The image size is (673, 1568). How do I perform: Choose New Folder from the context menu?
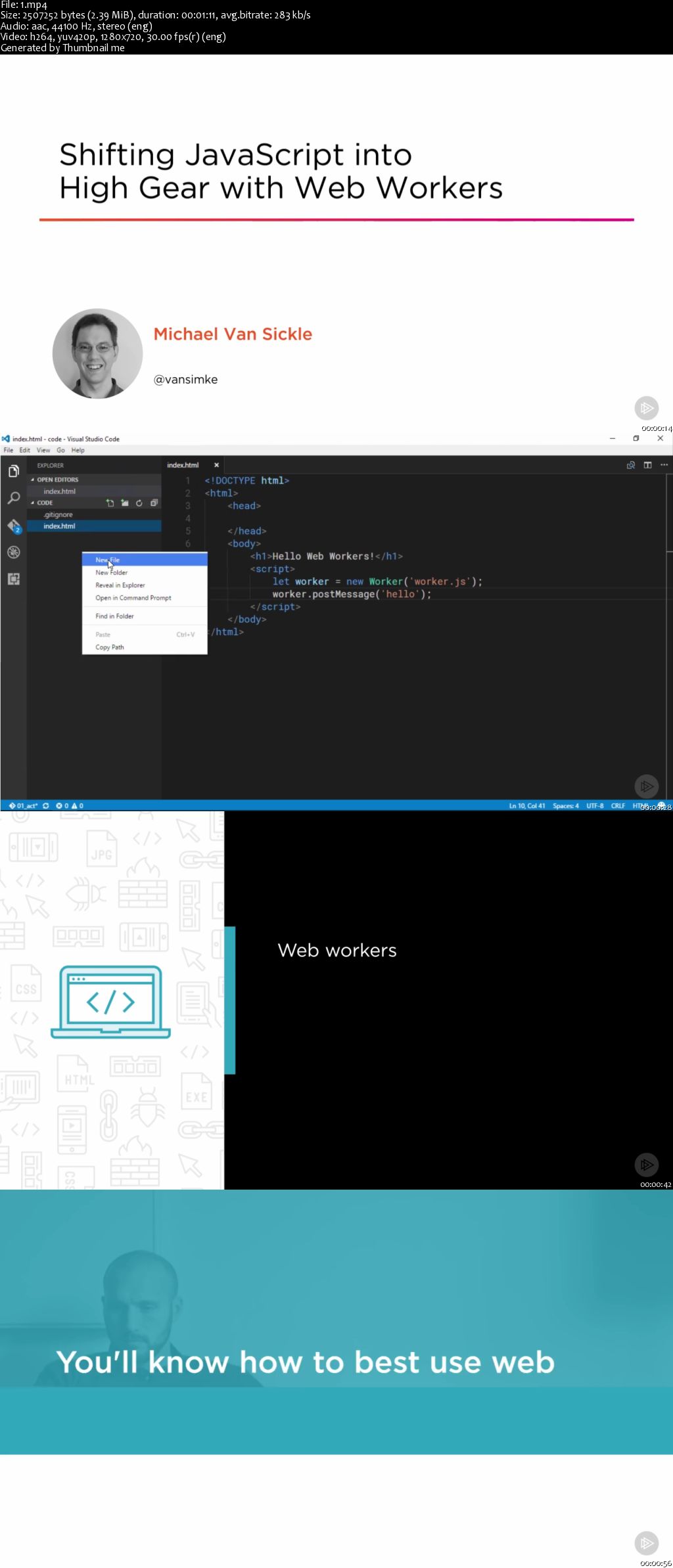[x=145, y=572]
